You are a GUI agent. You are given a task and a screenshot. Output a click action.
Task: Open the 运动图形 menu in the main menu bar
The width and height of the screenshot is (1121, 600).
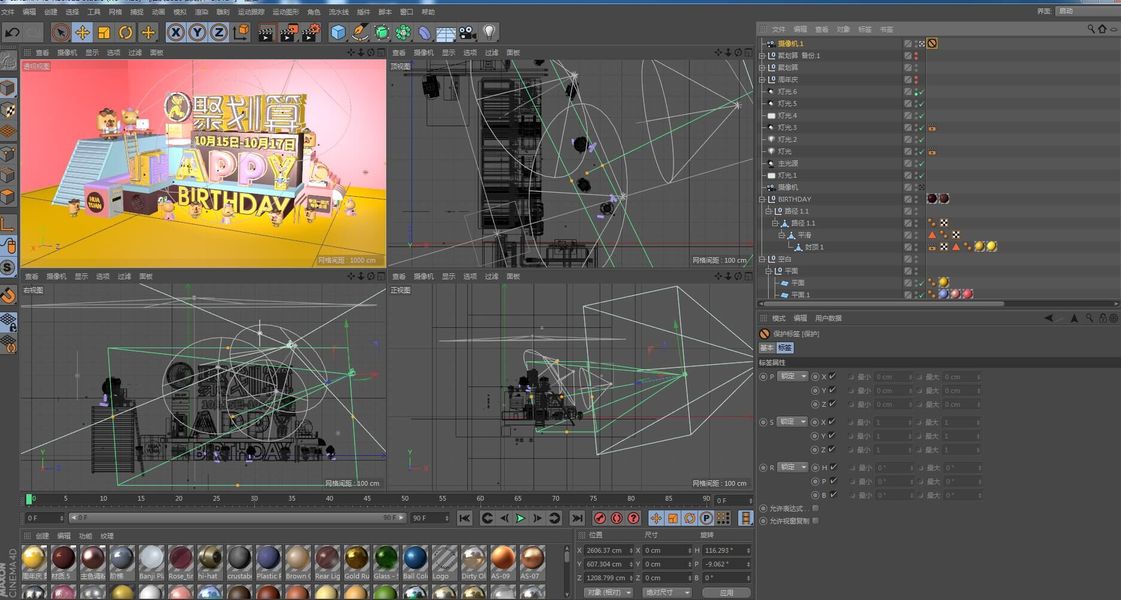pyautogui.click(x=286, y=12)
